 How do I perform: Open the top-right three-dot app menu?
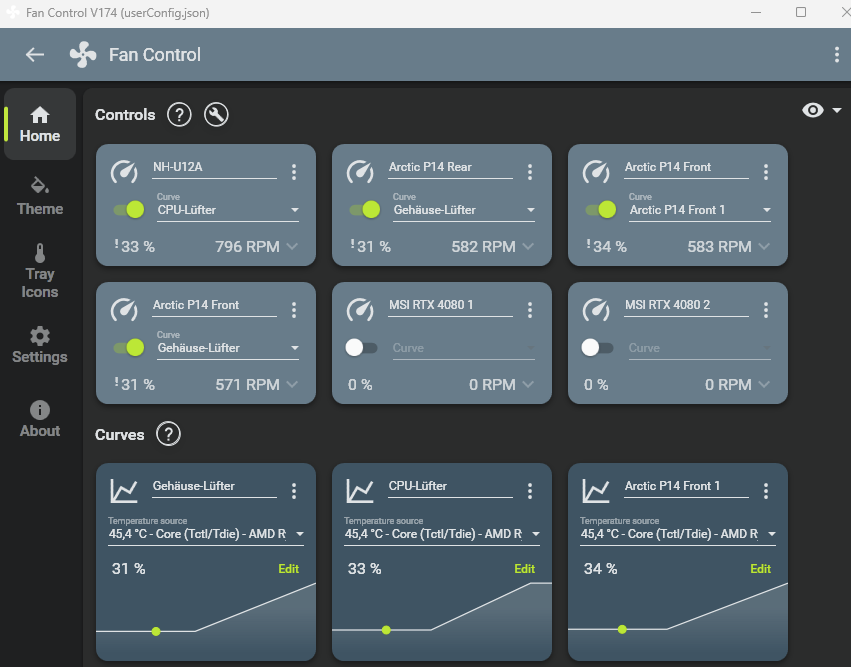836,54
